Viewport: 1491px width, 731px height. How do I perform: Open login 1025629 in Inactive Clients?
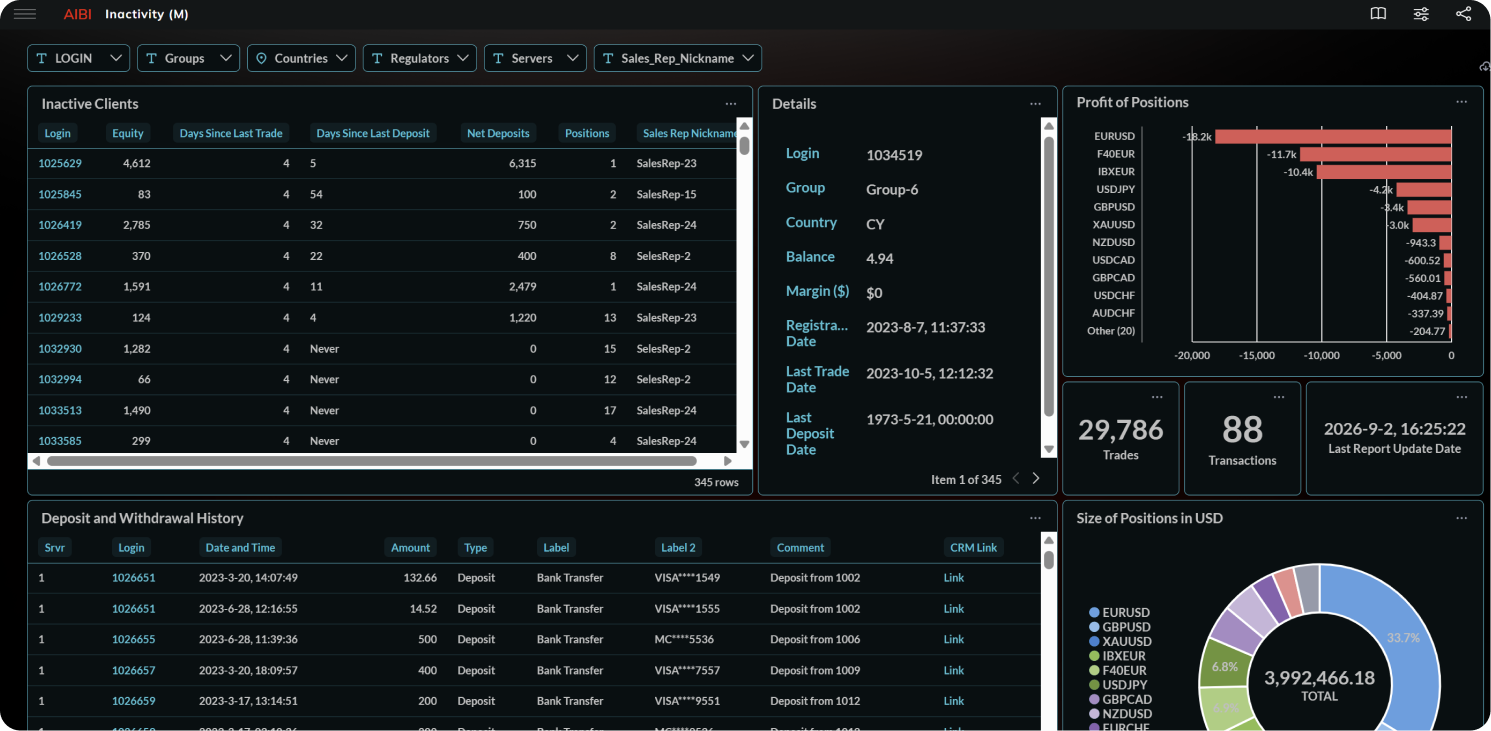60,163
